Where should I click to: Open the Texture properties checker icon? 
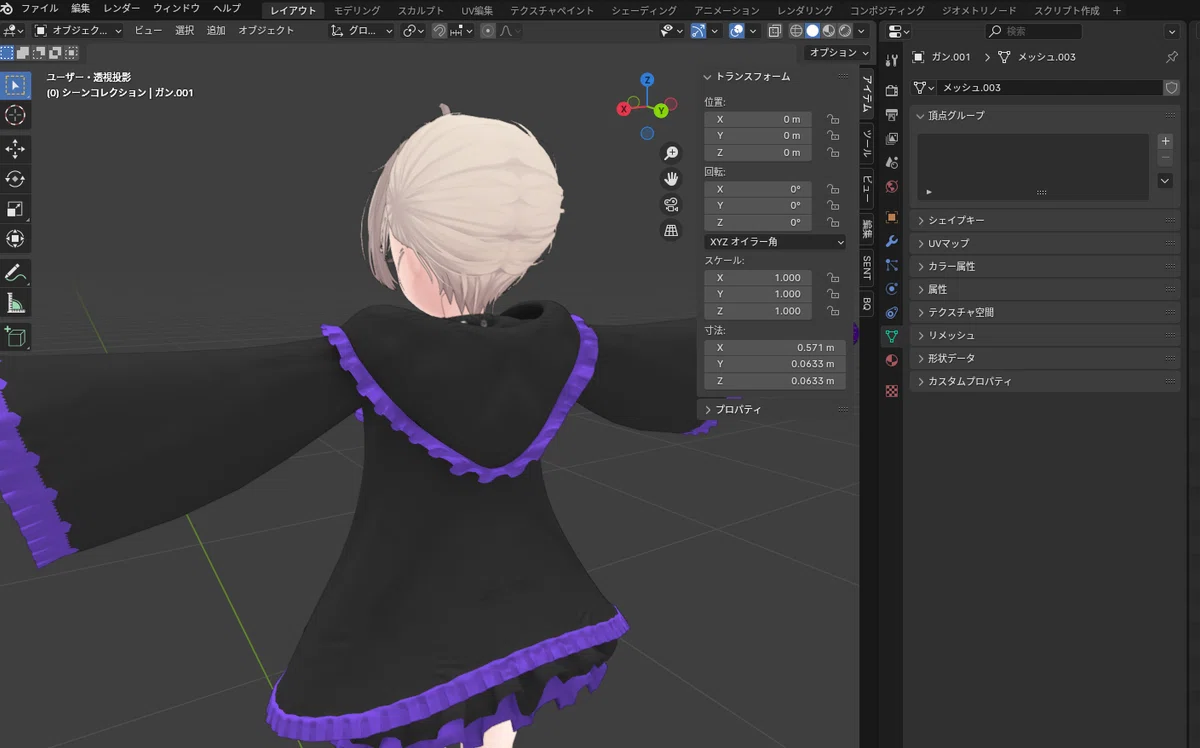892,391
